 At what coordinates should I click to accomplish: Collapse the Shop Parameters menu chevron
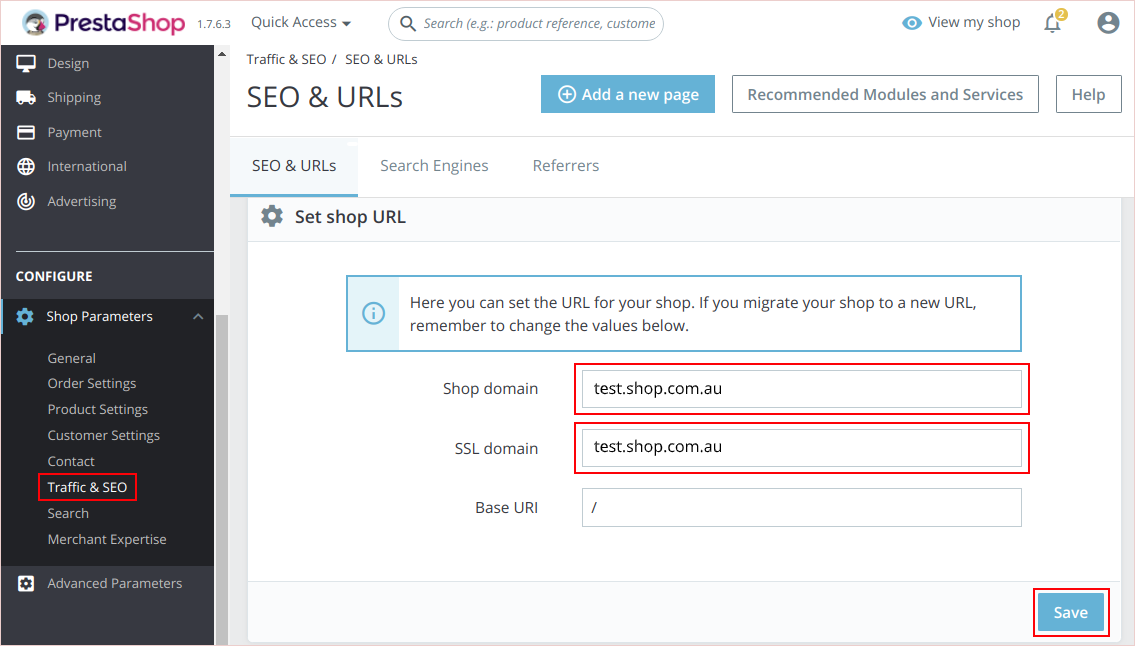(x=198, y=316)
